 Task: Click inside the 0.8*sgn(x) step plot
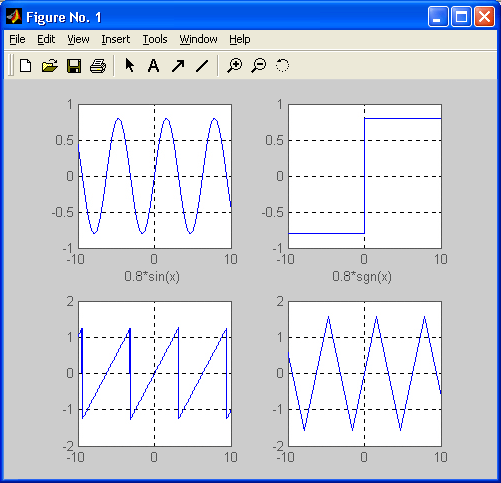(365, 176)
